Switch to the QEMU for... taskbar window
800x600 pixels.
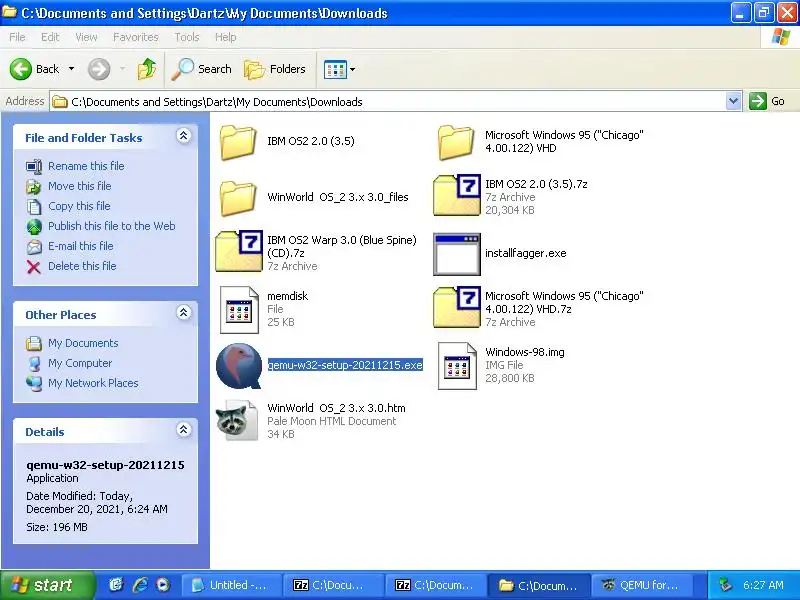(641, 585)
